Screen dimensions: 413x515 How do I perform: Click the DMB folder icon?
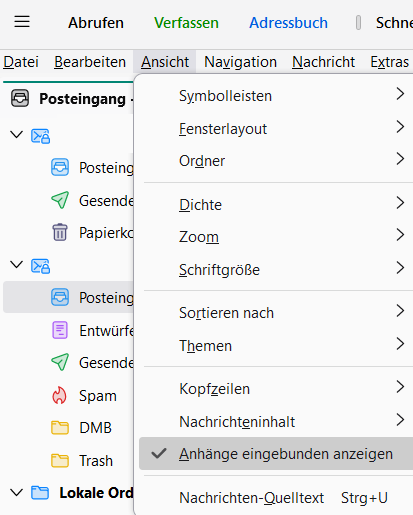(x=60, y=428)
